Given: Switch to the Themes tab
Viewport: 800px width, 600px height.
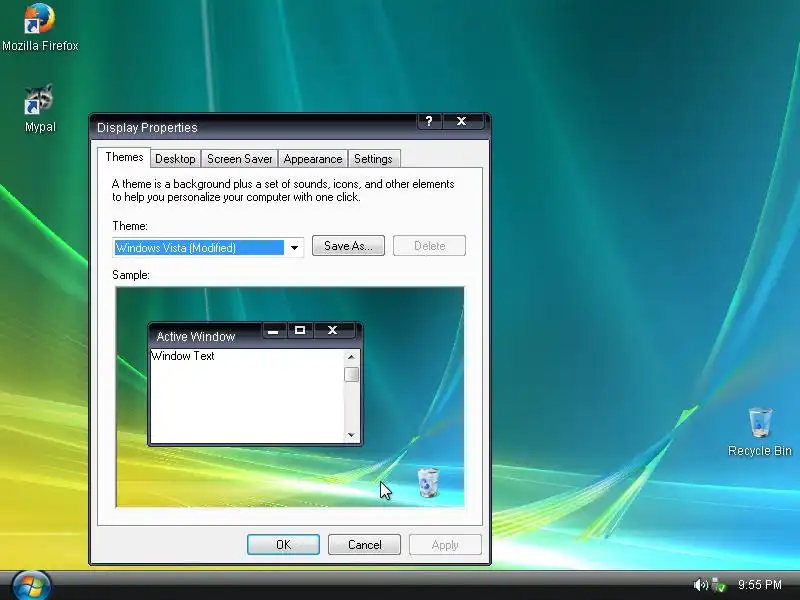Looking at the screenshot, I should pyautogui.click(x=124, y=157).
